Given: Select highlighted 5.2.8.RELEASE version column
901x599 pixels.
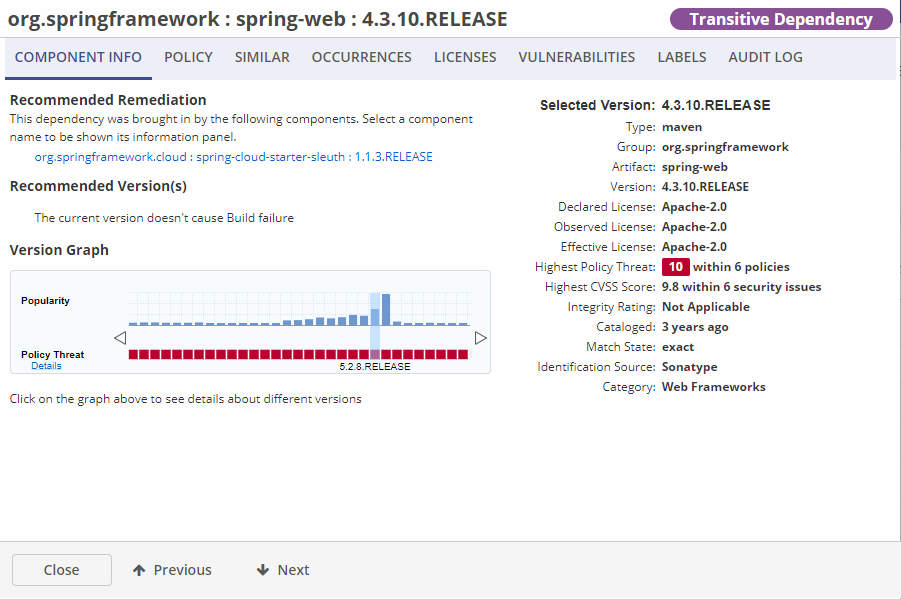Looking at the screenshot, I should (x=375, y=326).
